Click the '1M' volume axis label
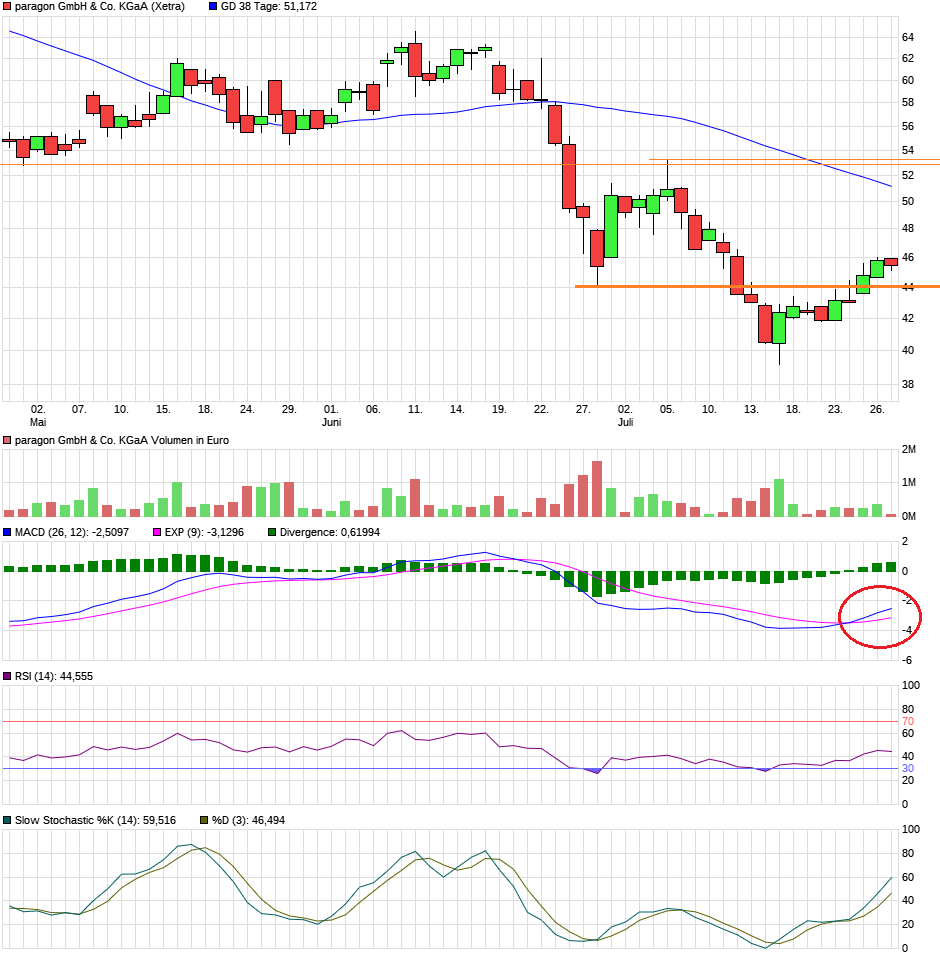The width and height of the screenshot is (940, 958). pos(909,483)
